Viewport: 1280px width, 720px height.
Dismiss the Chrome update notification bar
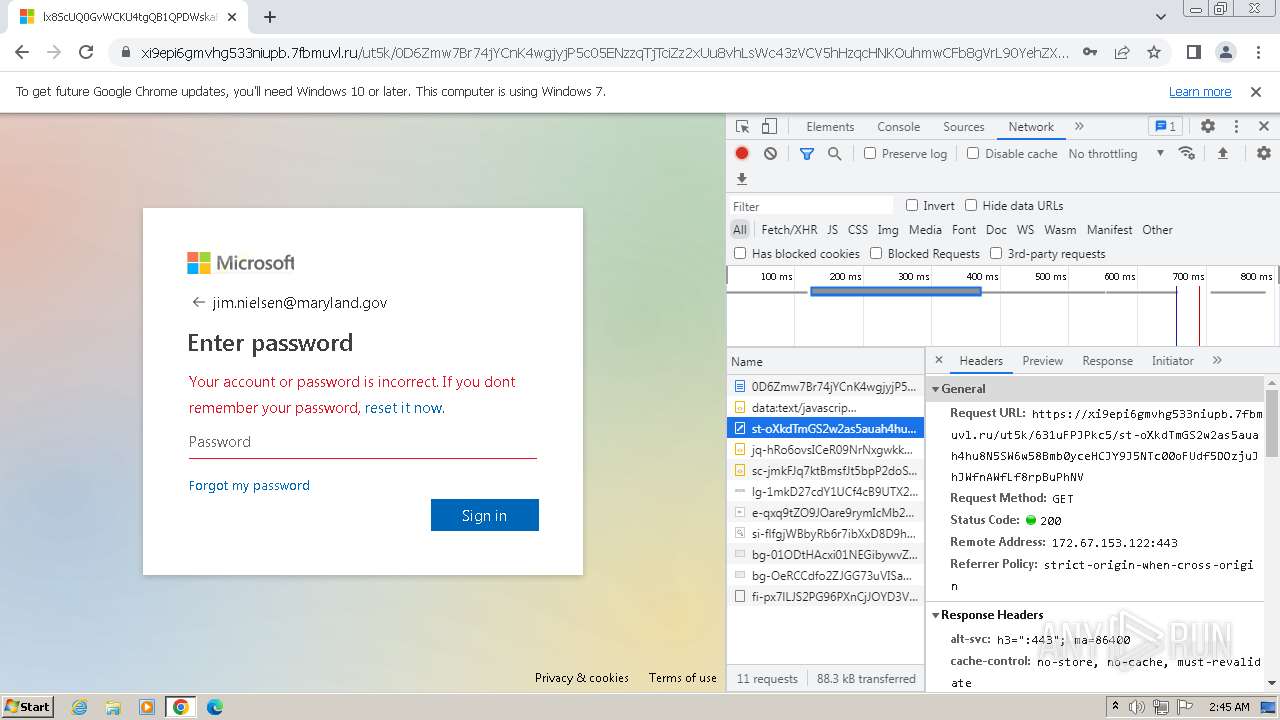click(x=1256, y=91)
